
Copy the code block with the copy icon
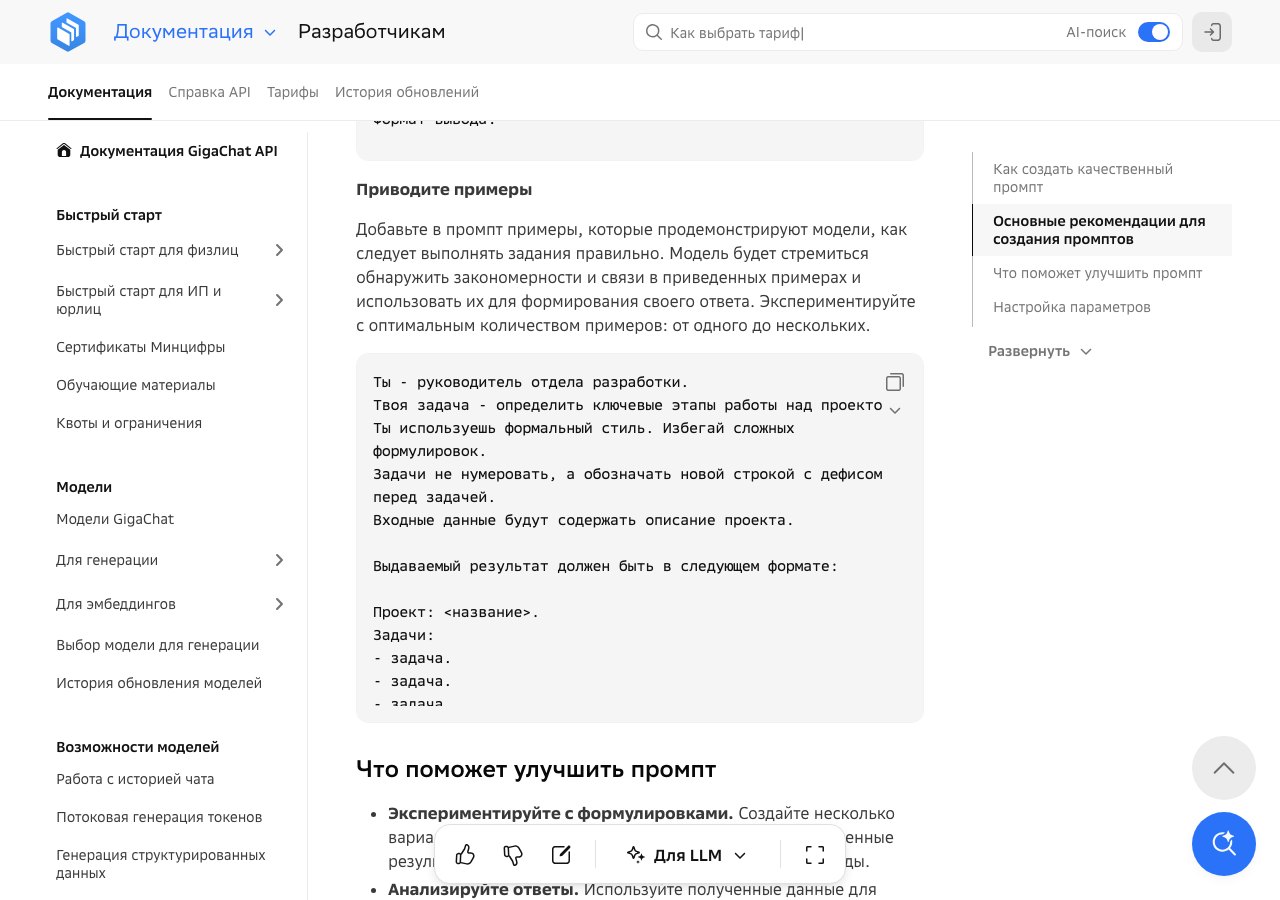tap(895, 382)
